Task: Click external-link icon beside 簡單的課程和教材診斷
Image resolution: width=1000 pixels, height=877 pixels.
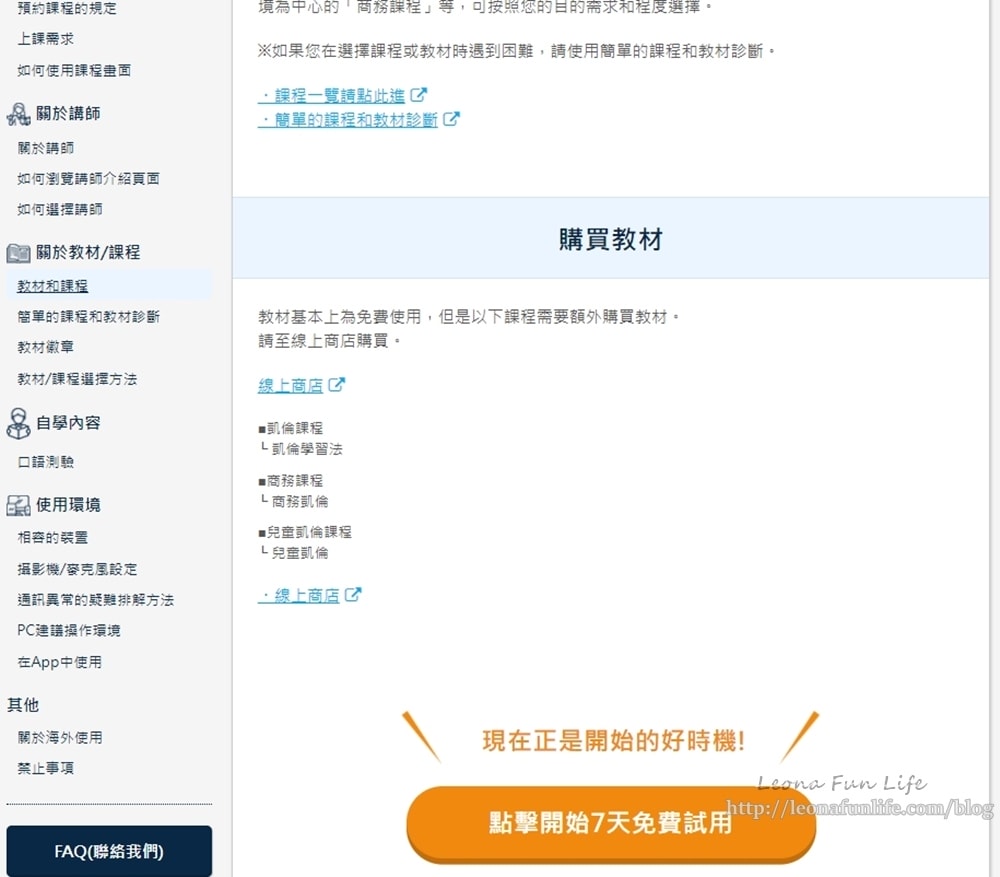Action: (x=452, y=119)
